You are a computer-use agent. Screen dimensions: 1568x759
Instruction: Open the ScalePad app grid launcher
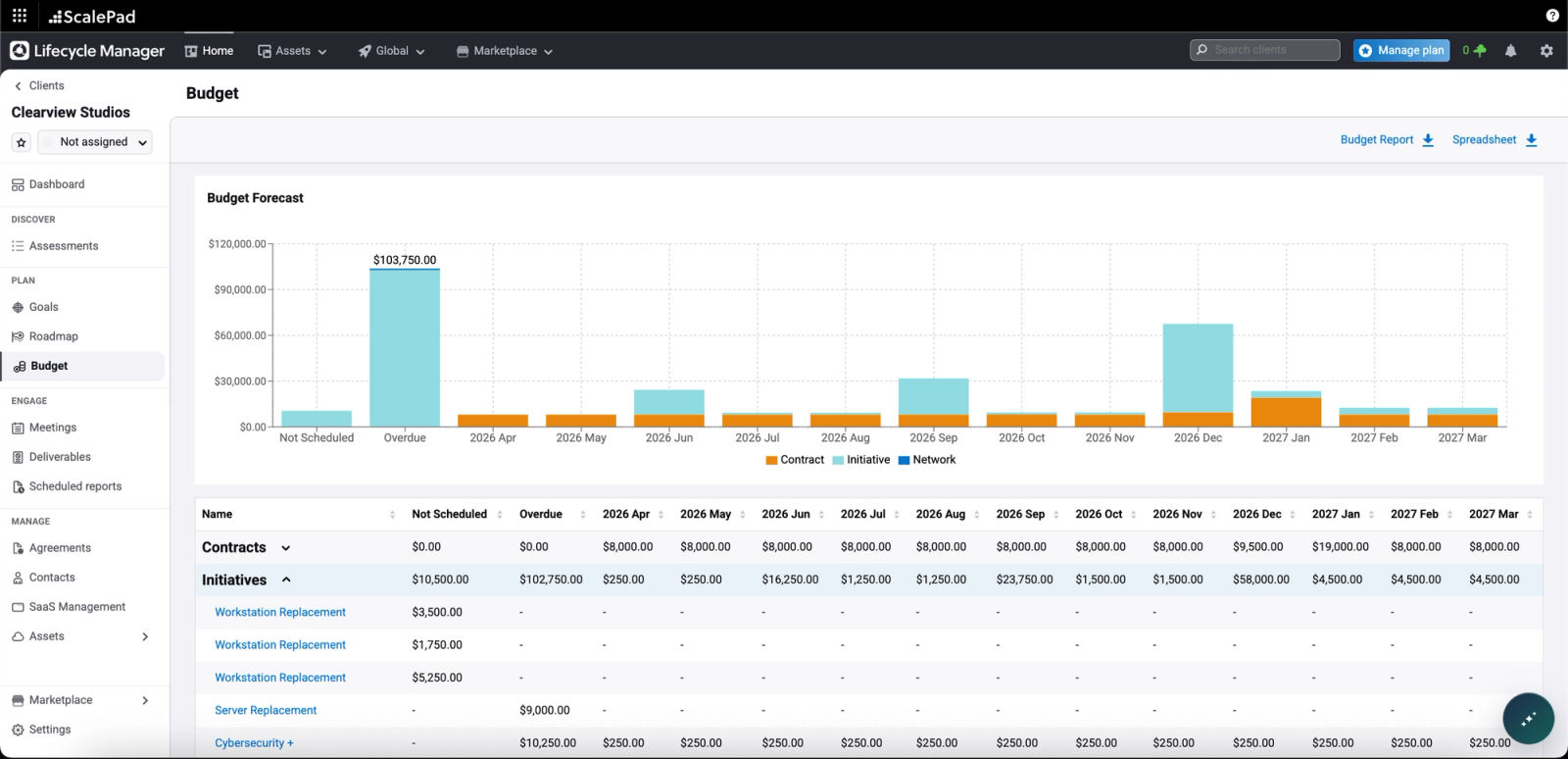click(20, 16)
